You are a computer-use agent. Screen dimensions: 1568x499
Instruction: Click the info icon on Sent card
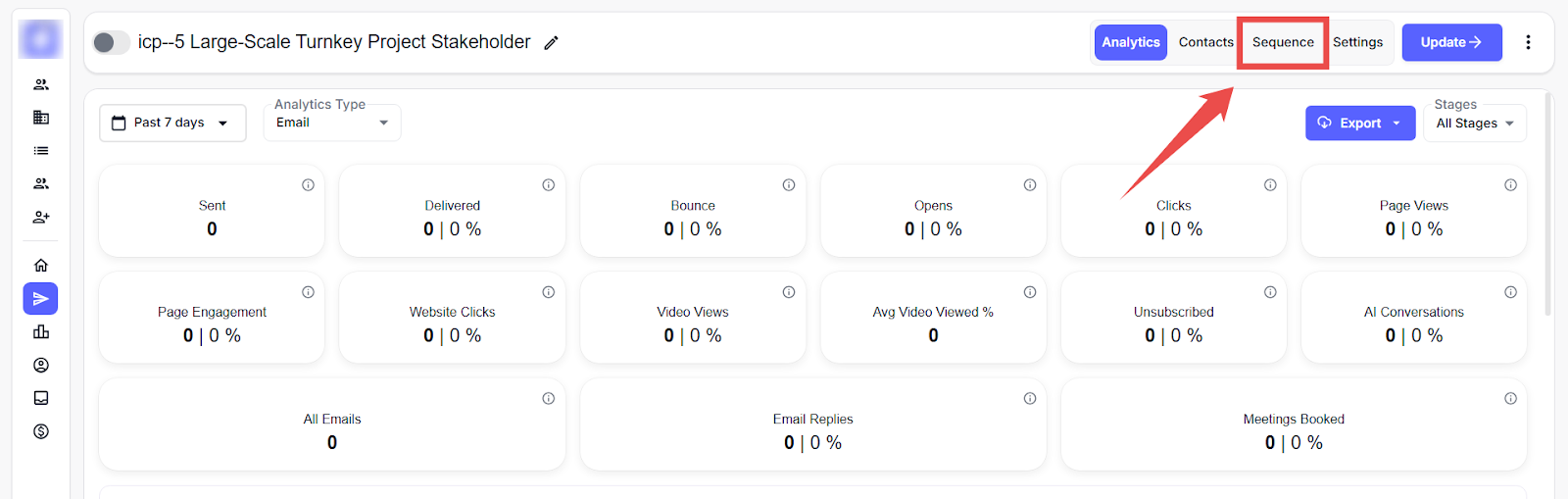(x=308, y=185)
